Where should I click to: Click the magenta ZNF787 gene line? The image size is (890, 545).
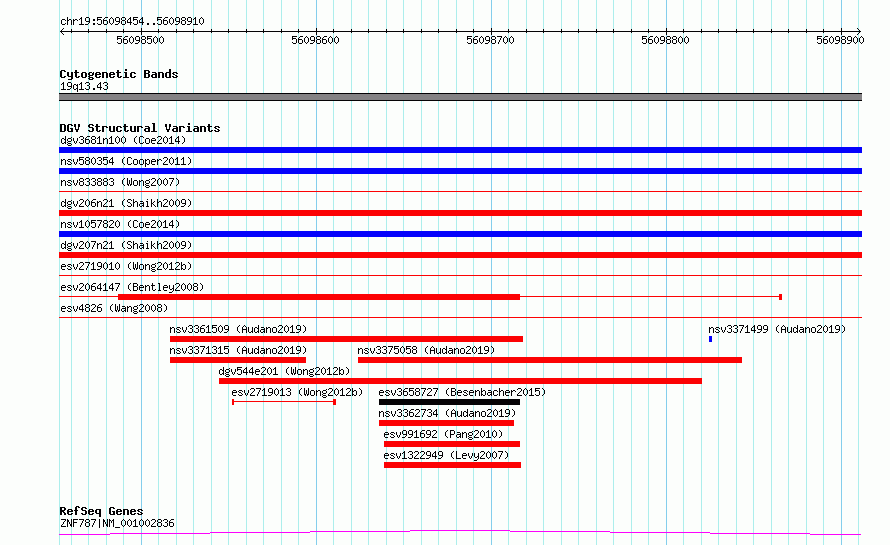pos(460,533)
